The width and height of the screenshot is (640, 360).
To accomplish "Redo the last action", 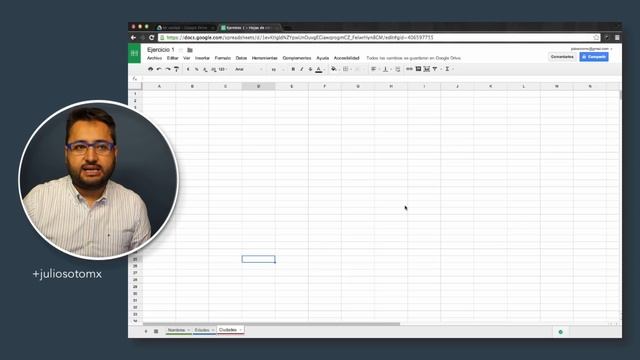I will pyautogui.click(x=168, y=69).
